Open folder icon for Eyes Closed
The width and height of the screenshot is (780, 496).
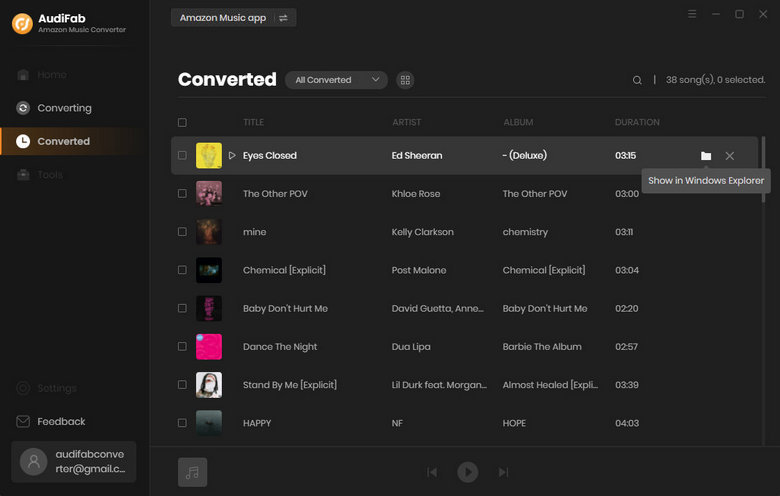click(705, 156)
